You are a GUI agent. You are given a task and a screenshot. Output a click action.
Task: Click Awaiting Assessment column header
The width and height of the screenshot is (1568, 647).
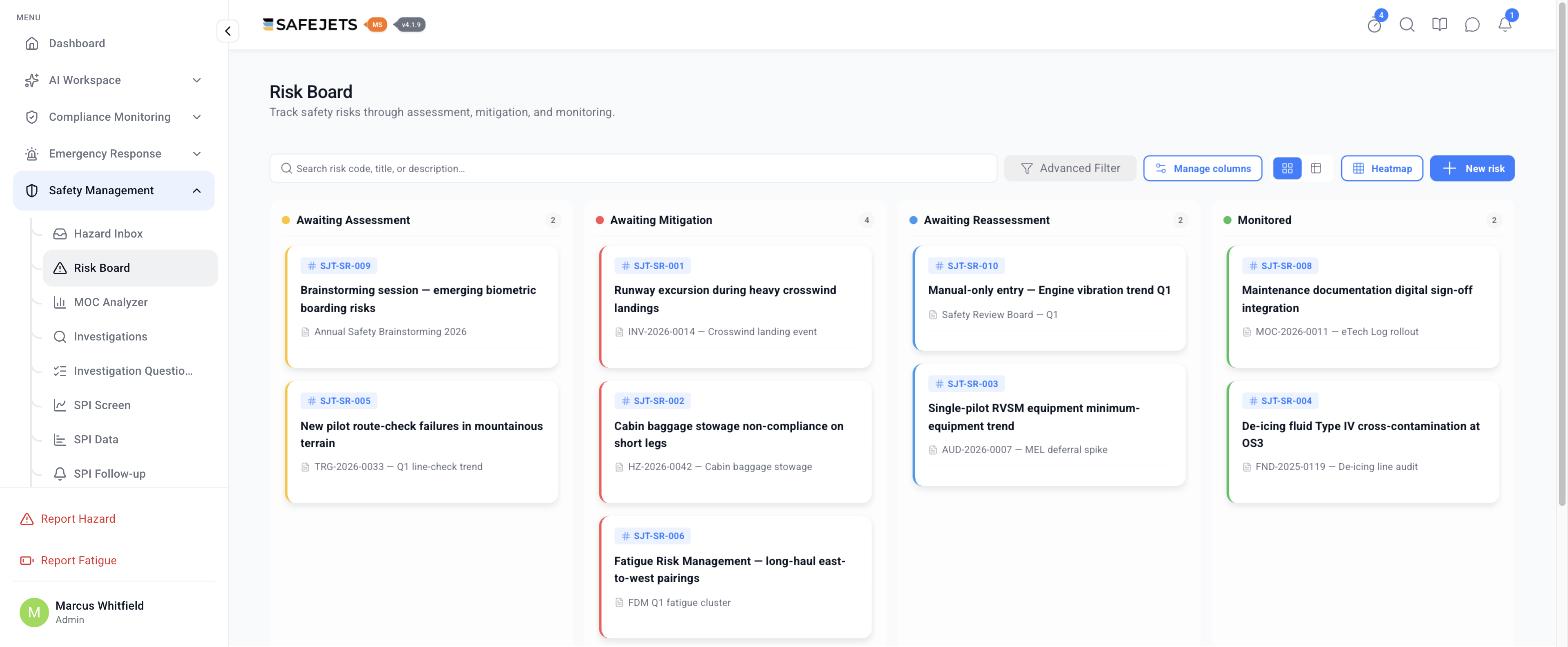[353, 220]
